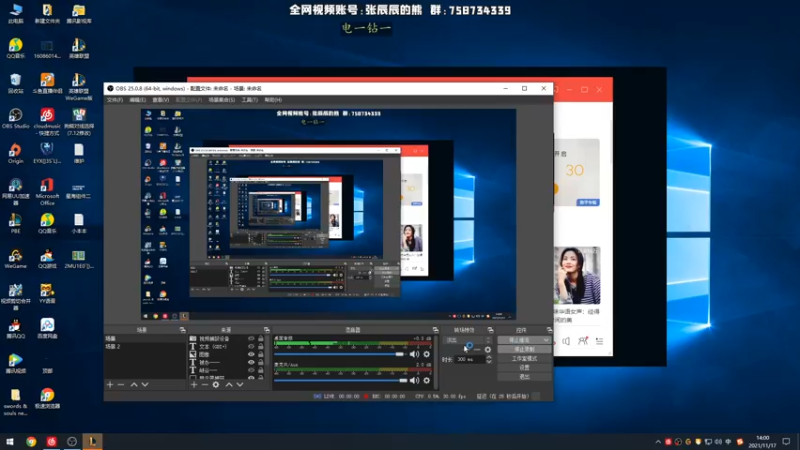The width and height of the screenshot is (800, 450).
Task: Open the WeGame desktop shortcut
Action: (15, 259)
